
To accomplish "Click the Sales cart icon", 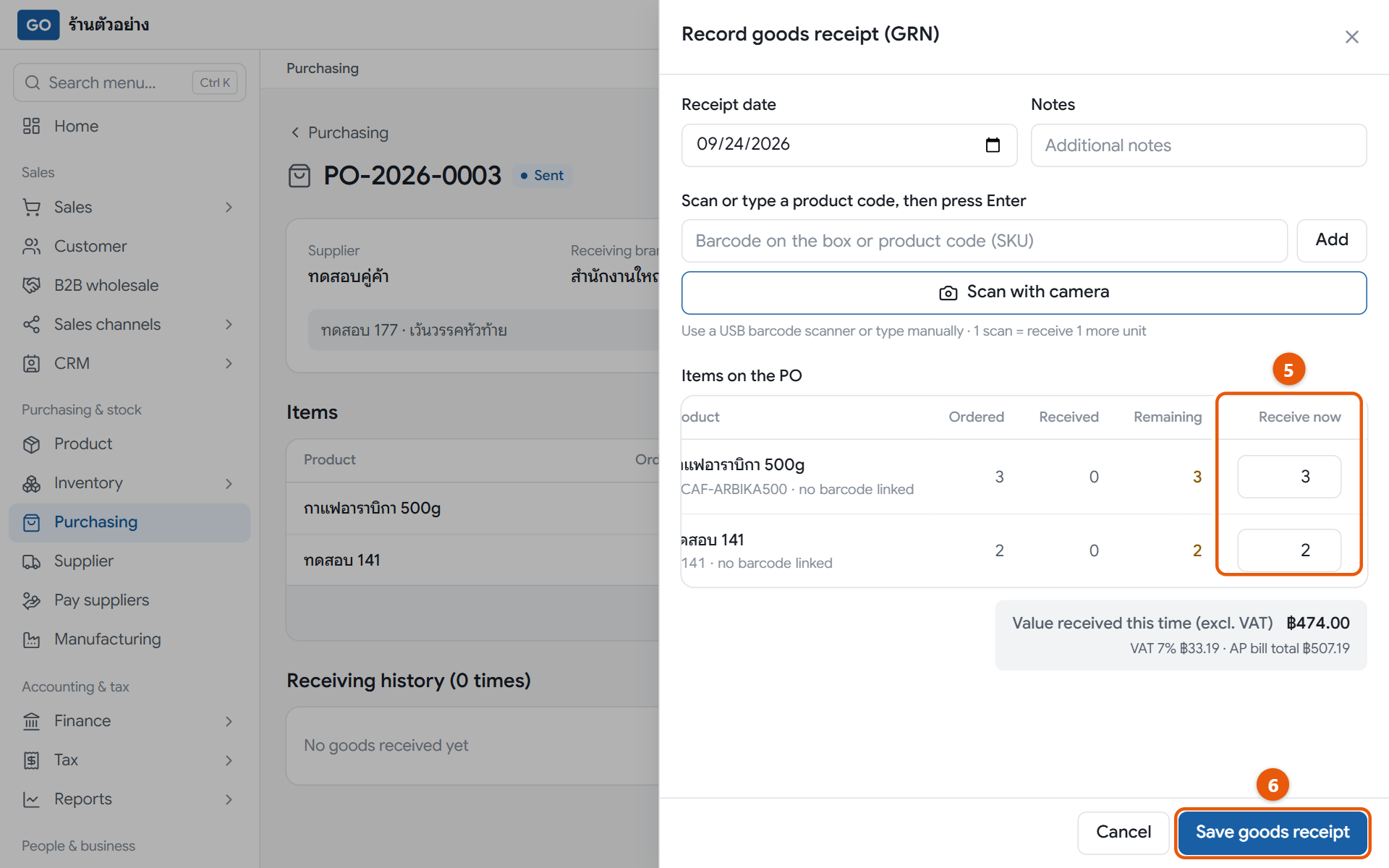I will [x=31, y=208].
